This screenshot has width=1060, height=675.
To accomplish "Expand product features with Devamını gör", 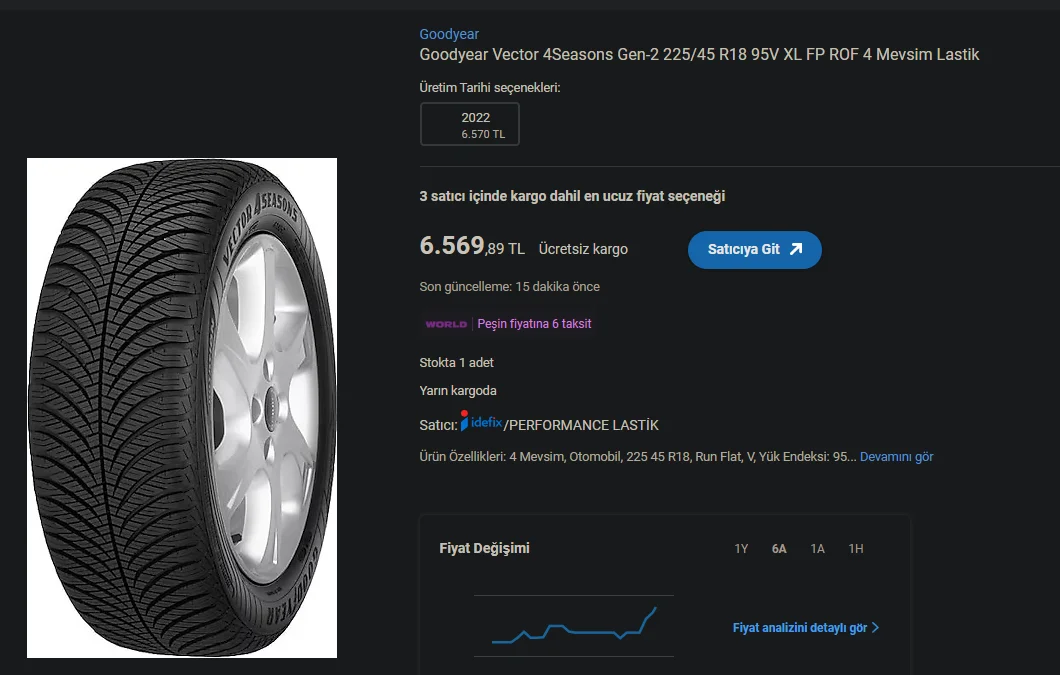I will point(896,457).
